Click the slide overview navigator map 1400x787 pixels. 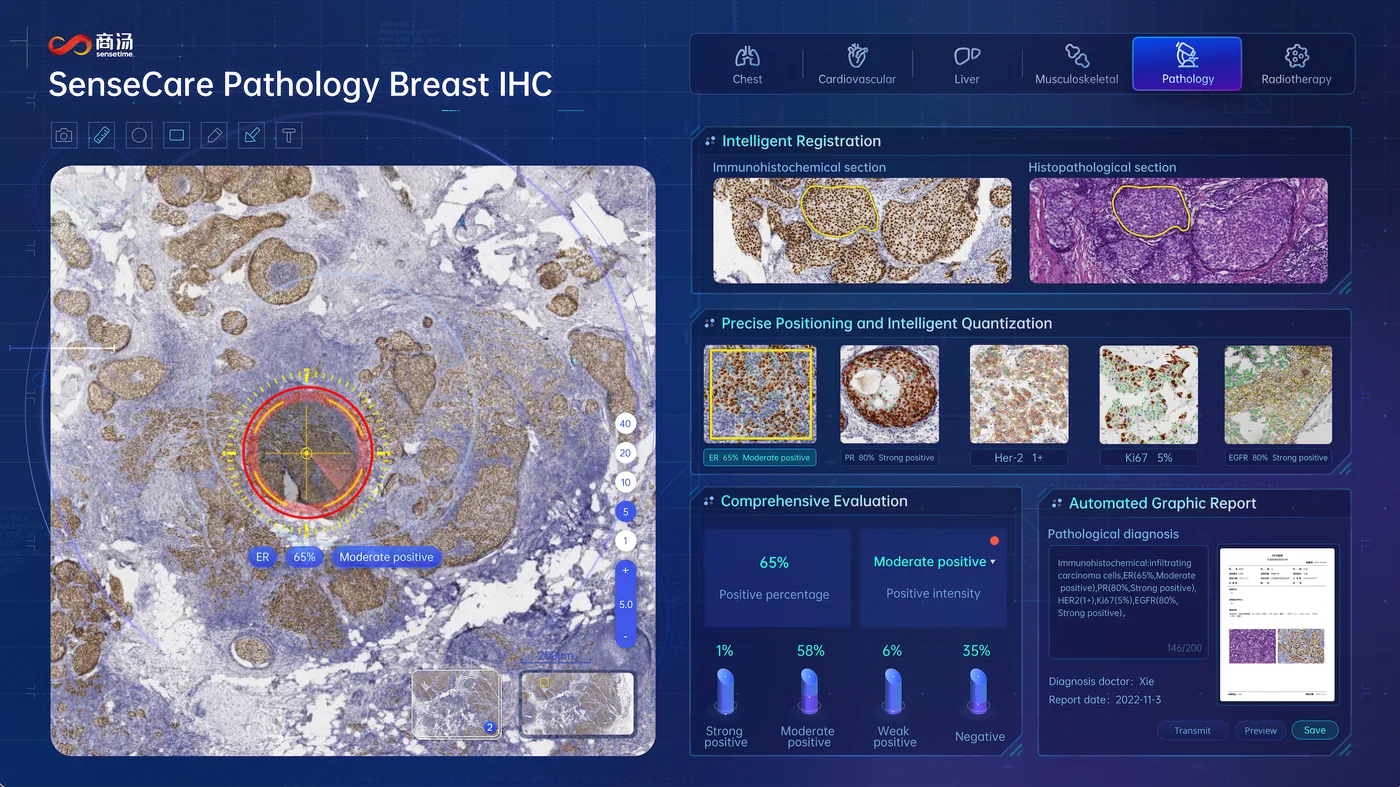tap(577, 704)
